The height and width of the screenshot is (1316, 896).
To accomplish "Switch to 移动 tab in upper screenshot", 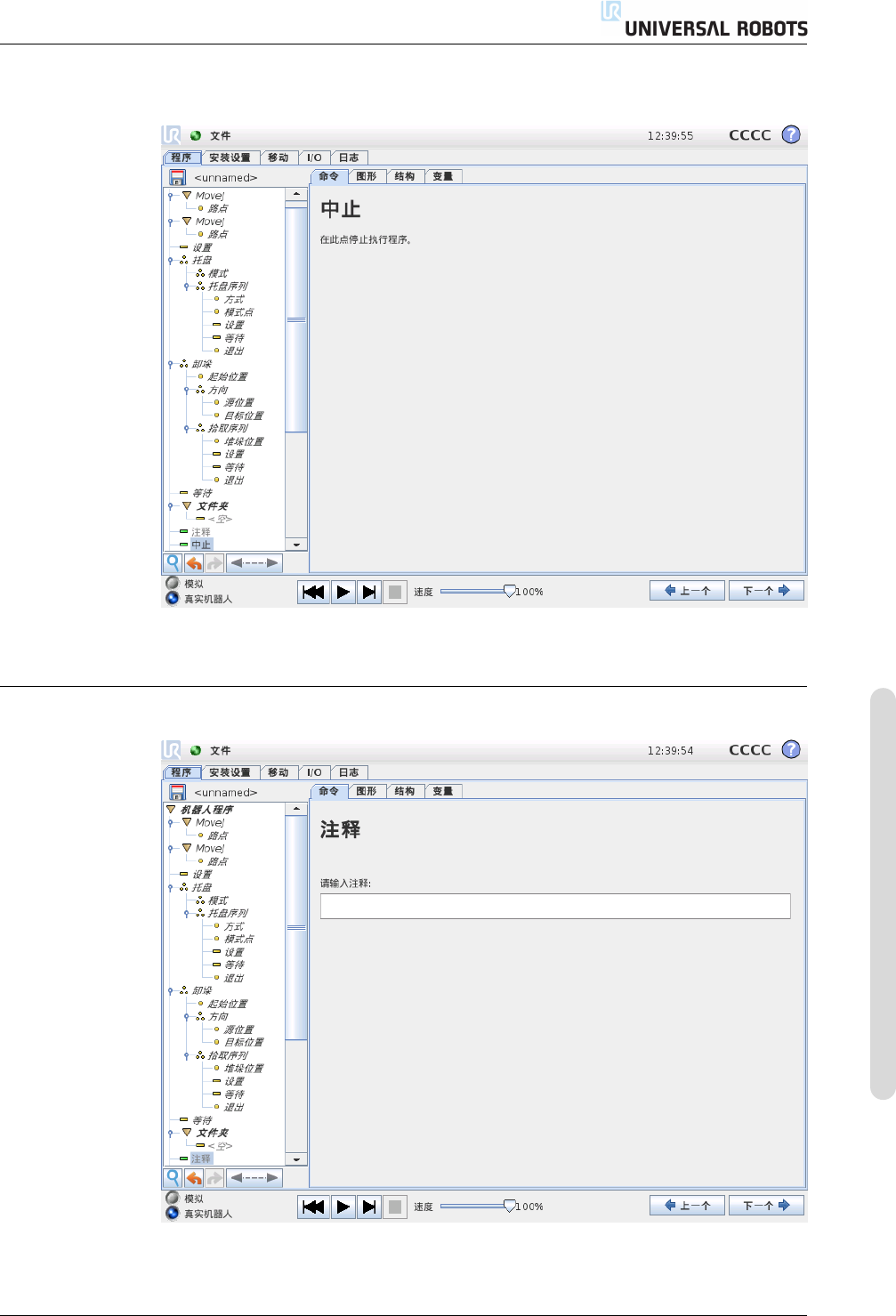I will click(278, 157).
